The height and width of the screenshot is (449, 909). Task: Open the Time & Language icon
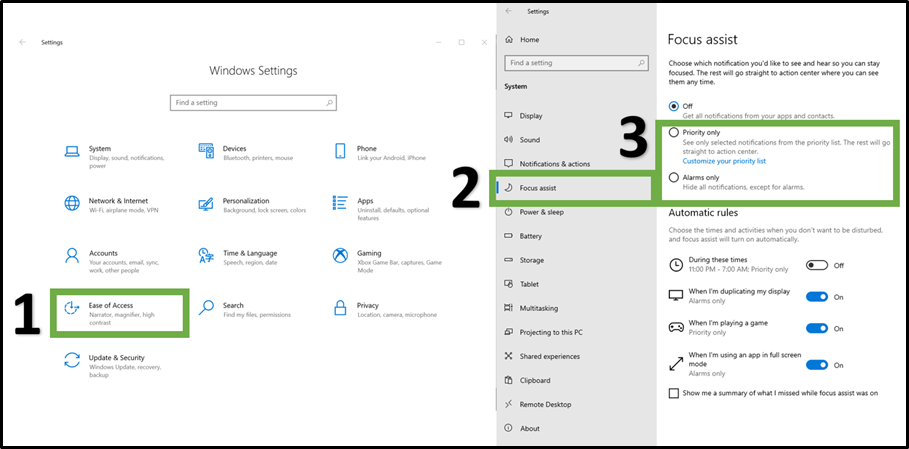(x=206, y=255)
